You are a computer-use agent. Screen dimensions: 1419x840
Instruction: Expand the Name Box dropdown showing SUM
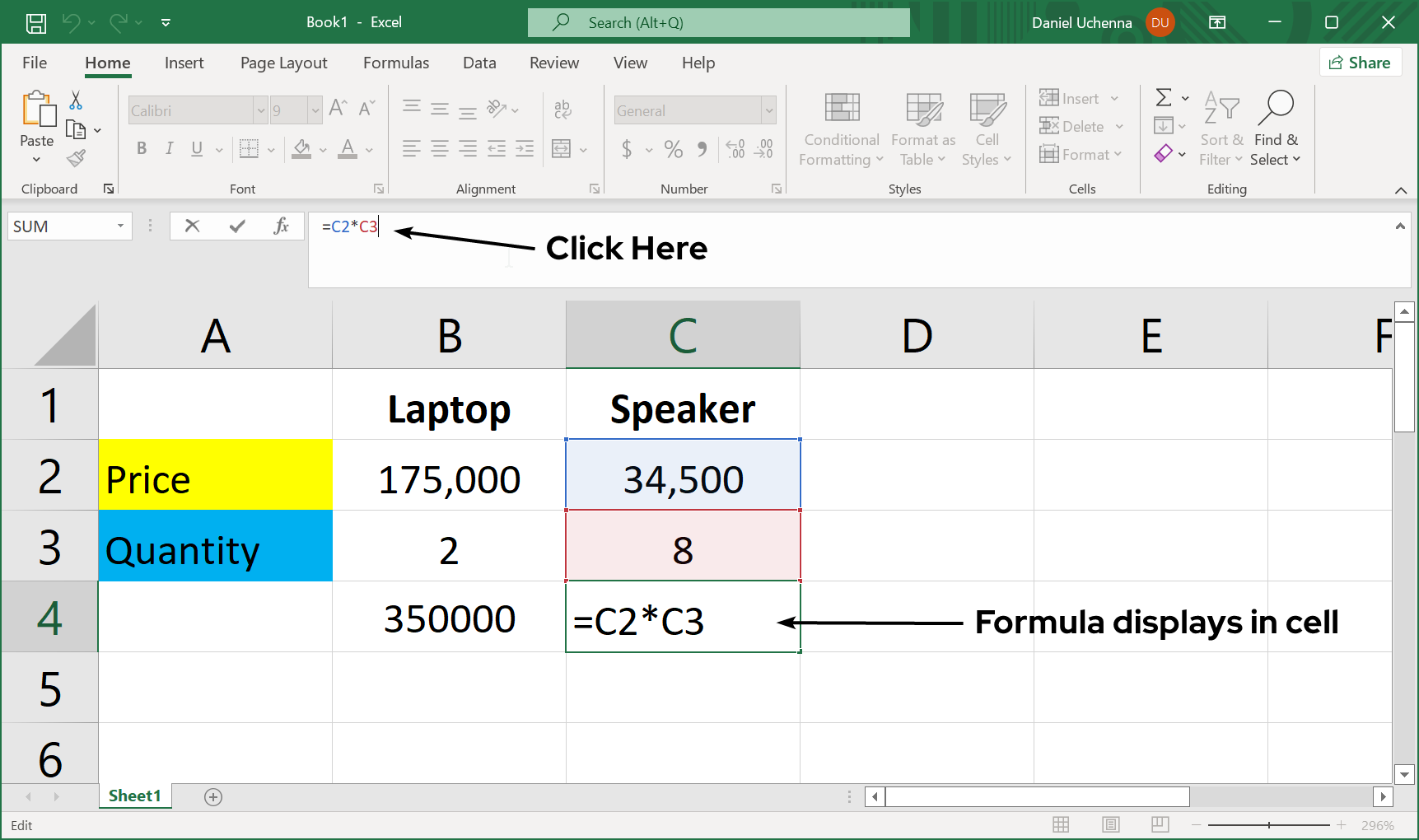point(120,226)
